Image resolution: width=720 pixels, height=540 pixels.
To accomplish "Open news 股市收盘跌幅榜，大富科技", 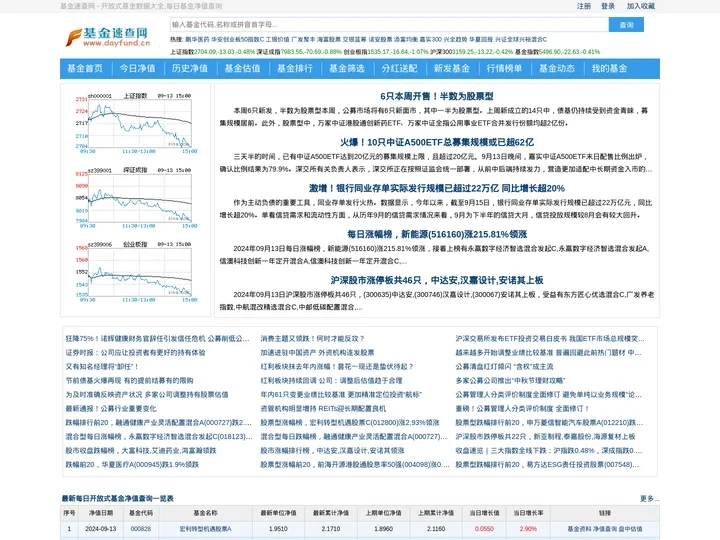I will pyautogui.click(x=141, y=450).
